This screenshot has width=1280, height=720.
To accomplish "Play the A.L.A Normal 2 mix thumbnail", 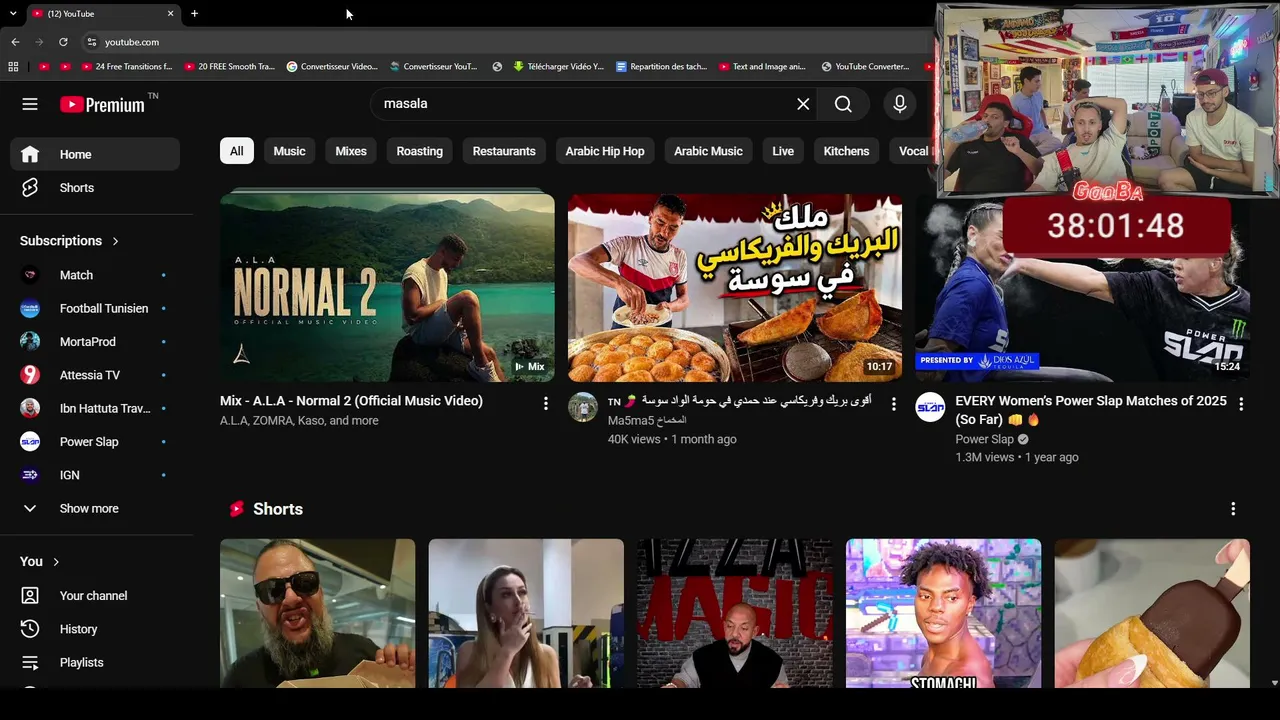I will [387, 288].
